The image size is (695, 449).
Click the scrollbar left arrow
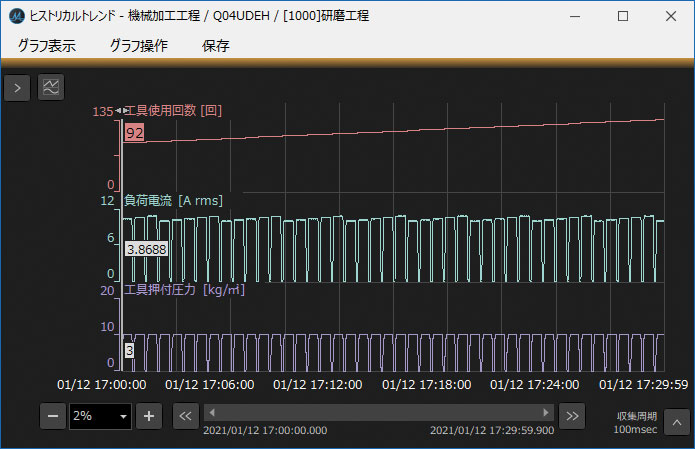click(x=212, y=412)
